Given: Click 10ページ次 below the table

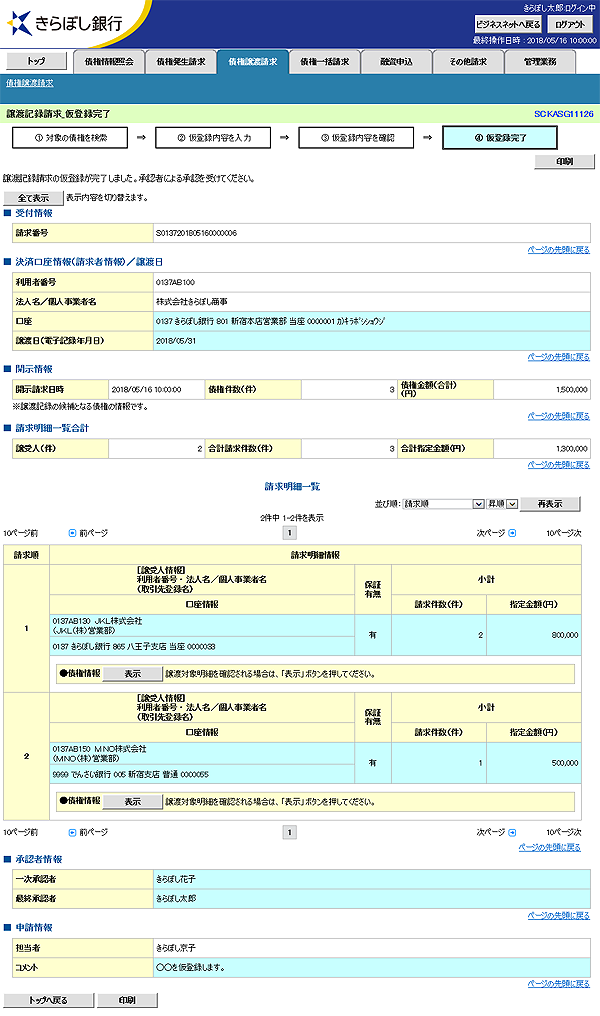Looking at the screenshot, I should point(564,833).
